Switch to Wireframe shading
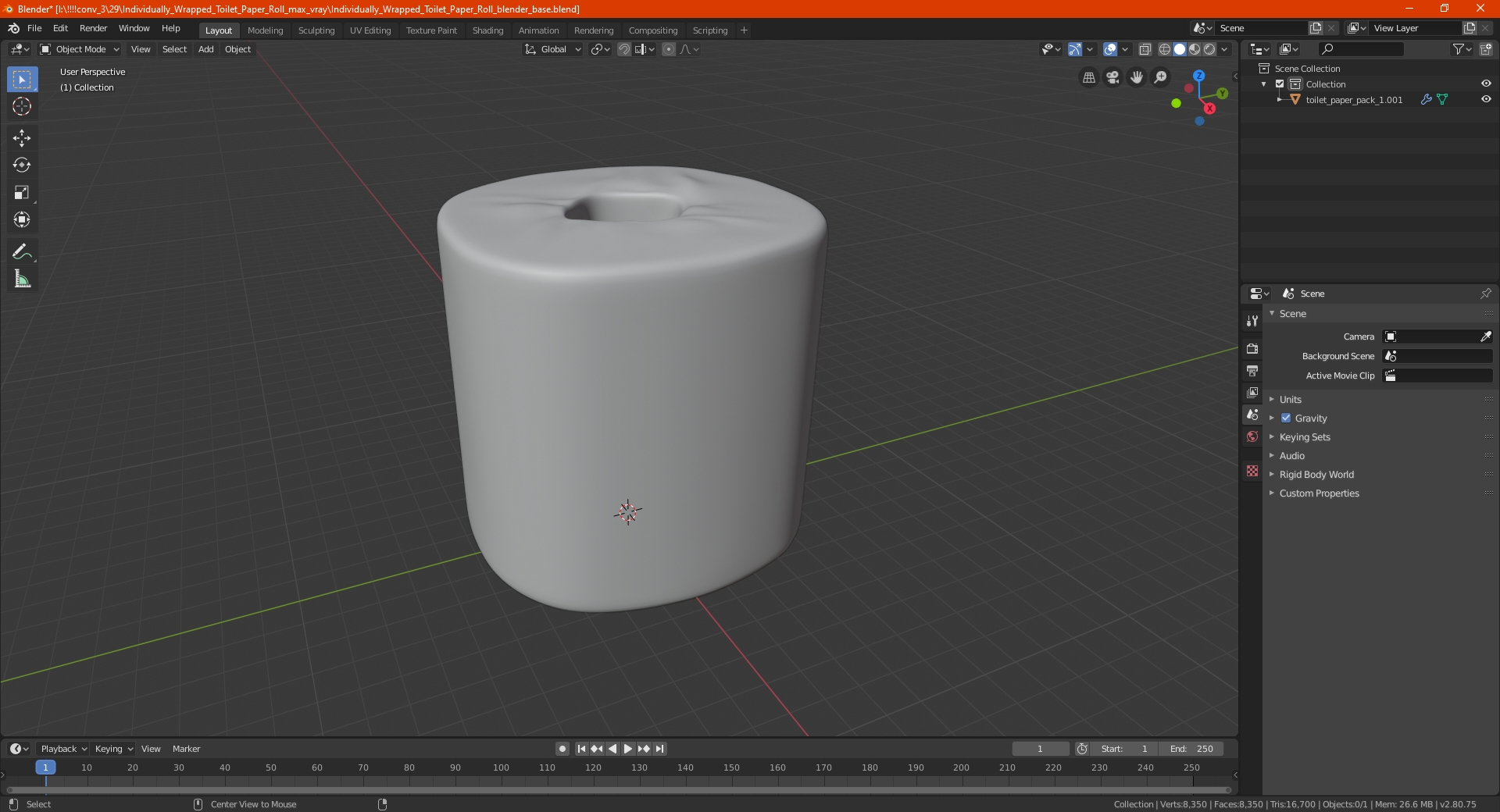This screenshot has height=812, width=1500. point(1164,49)
